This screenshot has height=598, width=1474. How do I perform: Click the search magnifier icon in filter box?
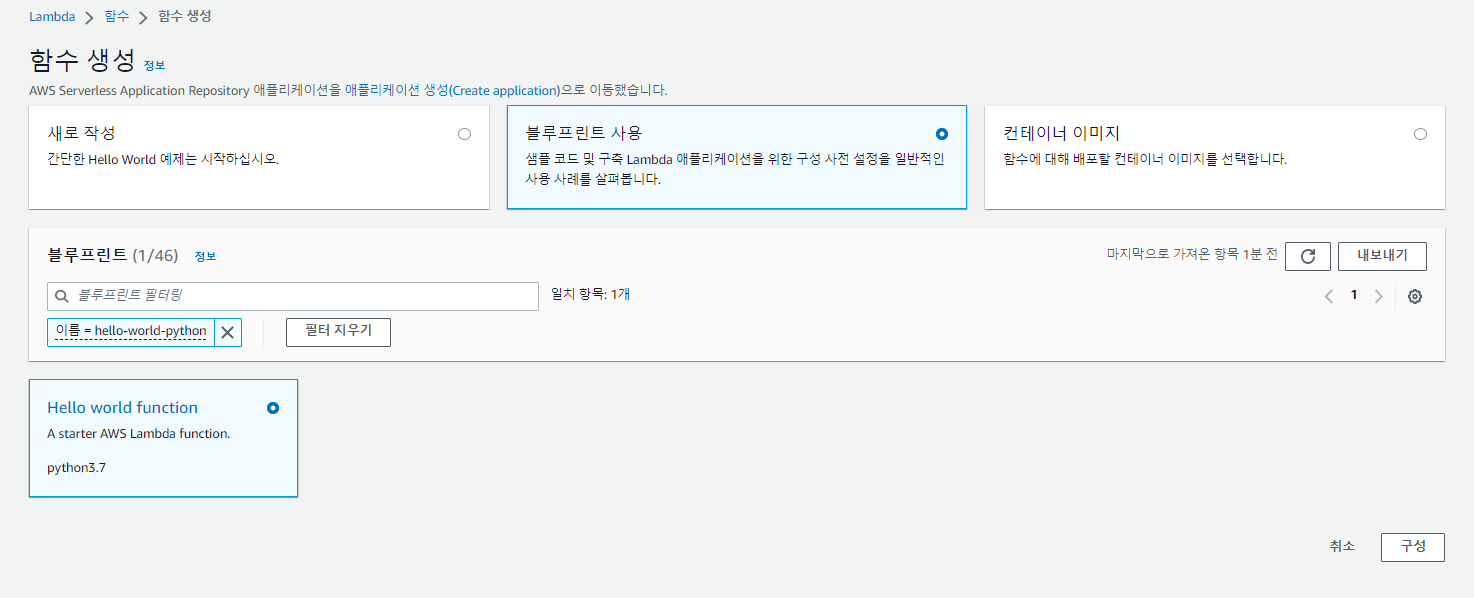[62, 296]
